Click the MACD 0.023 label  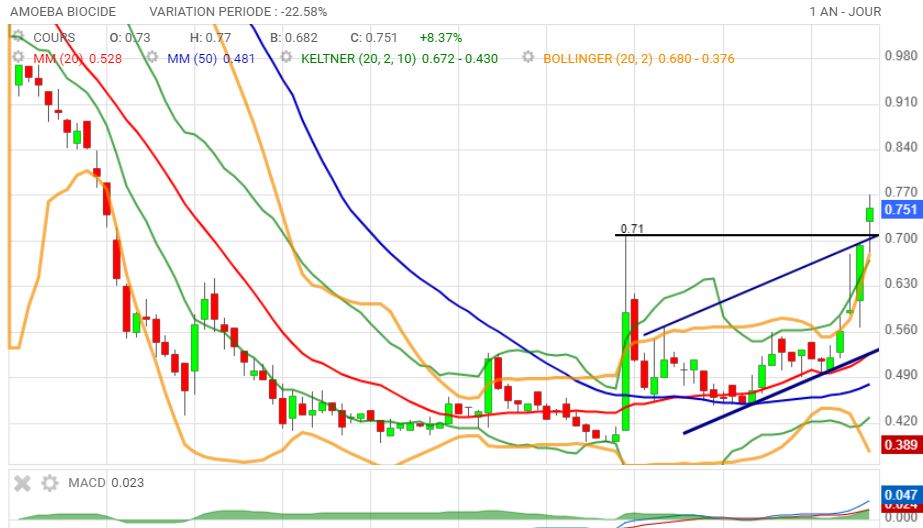point(106,483)
